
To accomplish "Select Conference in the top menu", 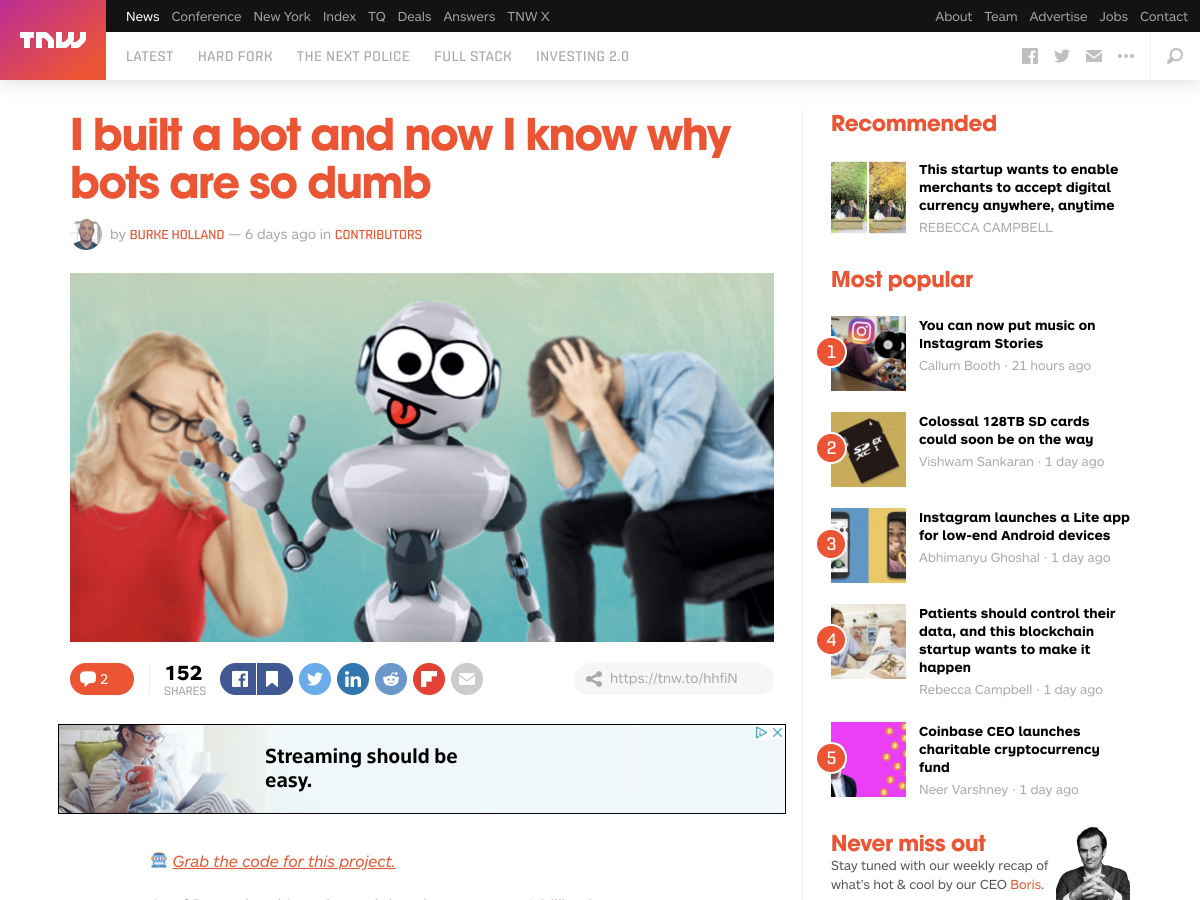I will [x=206, y=16].
